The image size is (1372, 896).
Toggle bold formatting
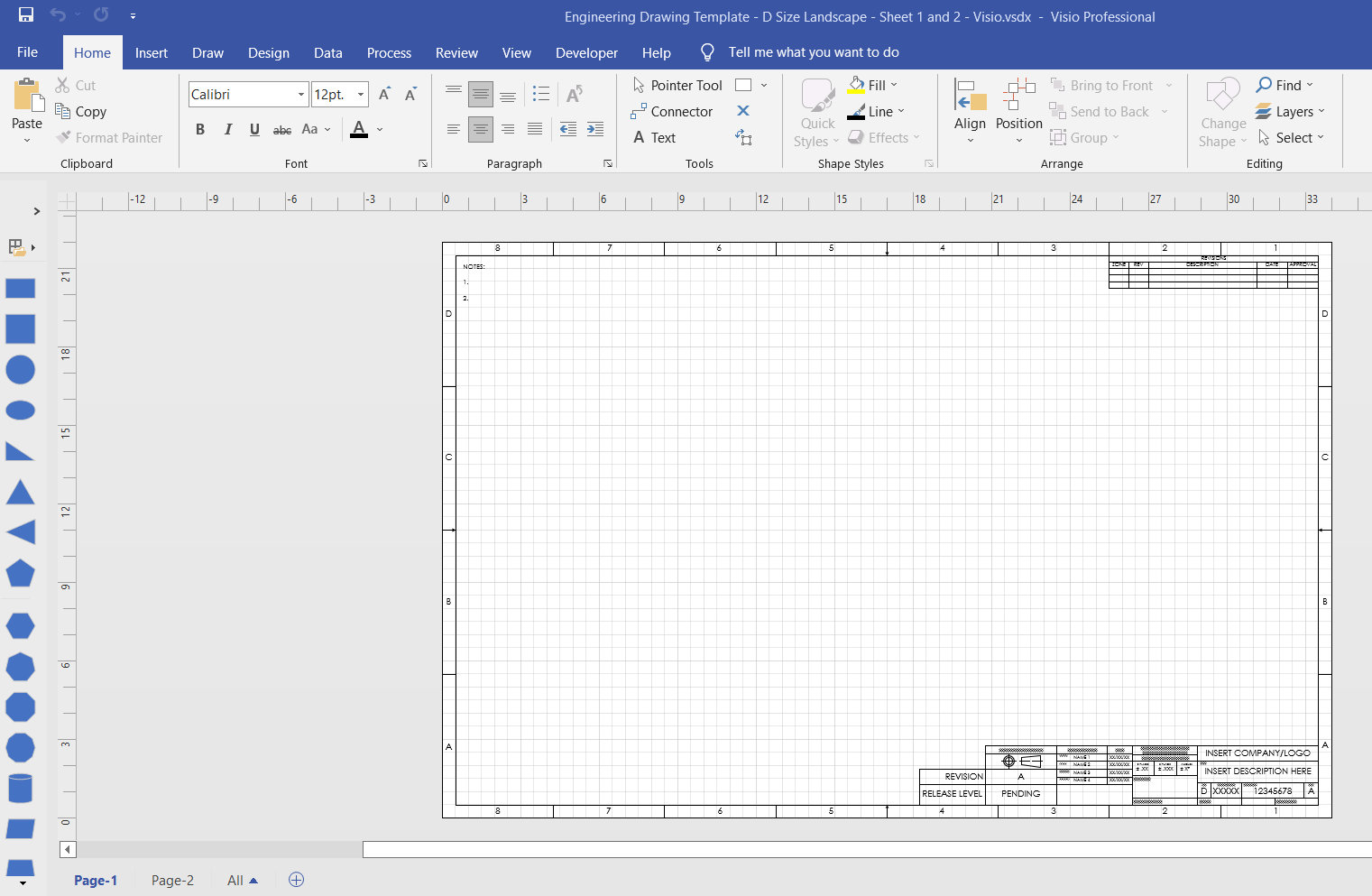(200, 129)
